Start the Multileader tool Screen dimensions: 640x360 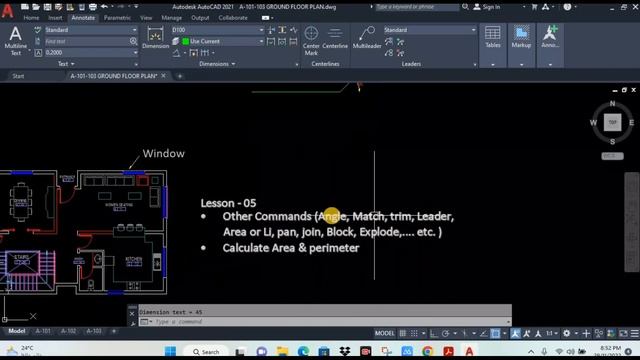pyautogui.click(x=367, y=38)
